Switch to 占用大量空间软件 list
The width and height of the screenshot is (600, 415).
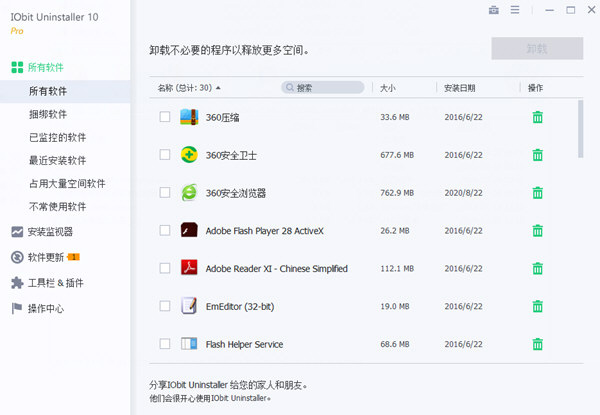(67, 183)
